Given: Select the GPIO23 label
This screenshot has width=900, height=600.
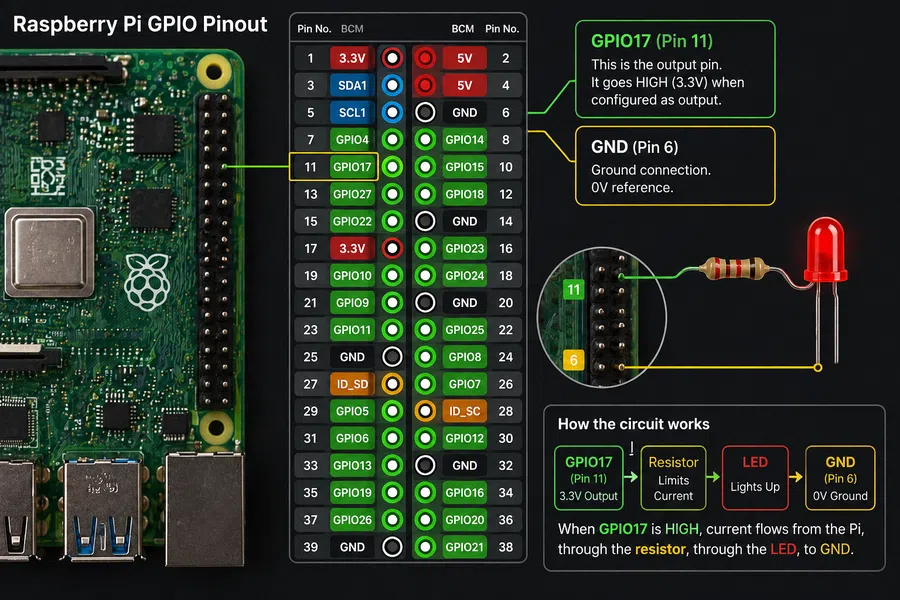Looking at the screenshot, I should [x=464, y=249].
